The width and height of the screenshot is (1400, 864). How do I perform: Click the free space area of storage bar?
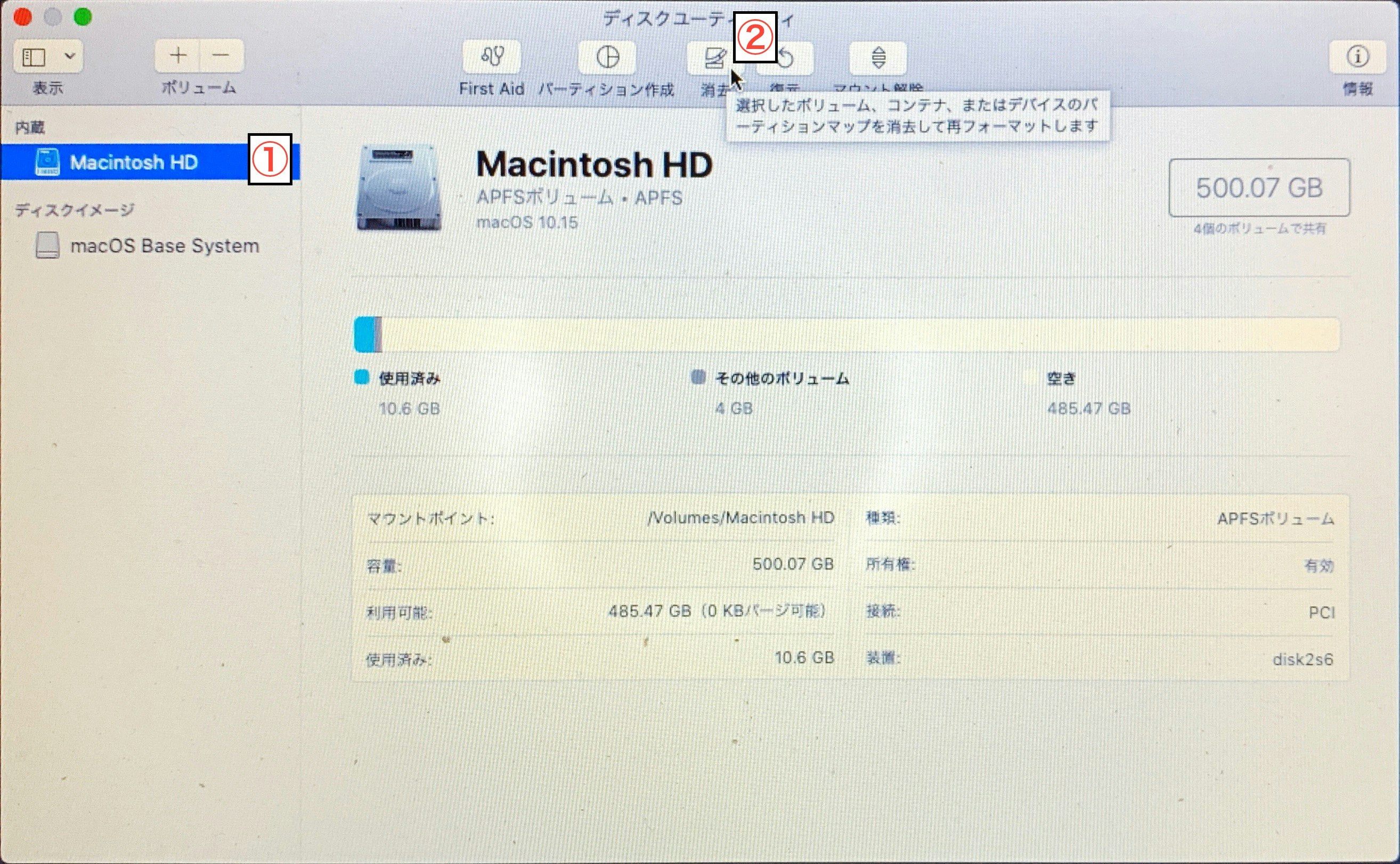pos(860,335)
